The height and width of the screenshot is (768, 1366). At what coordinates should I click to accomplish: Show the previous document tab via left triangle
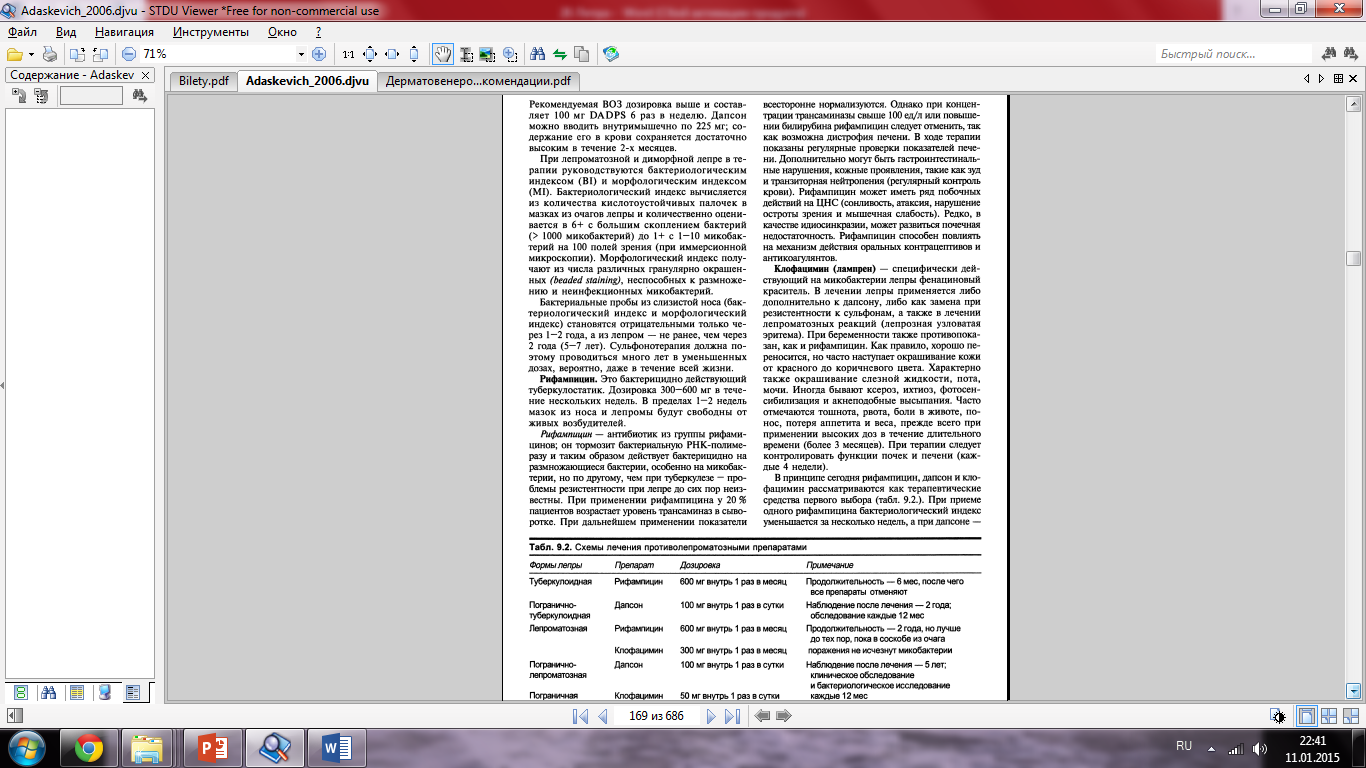pyautogui.click(x=1307, y=78)
